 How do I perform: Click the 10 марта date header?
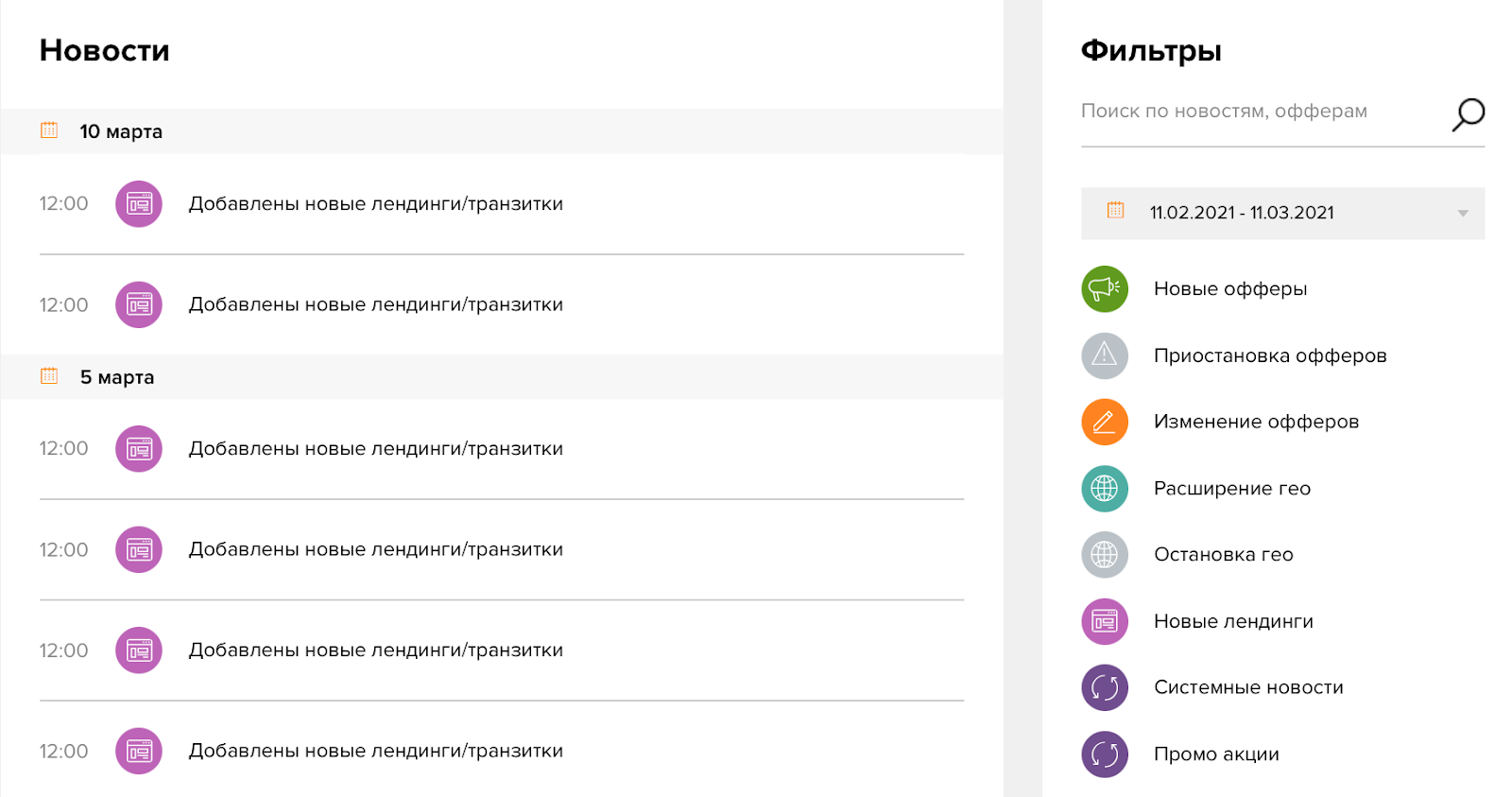pos(121,131)
